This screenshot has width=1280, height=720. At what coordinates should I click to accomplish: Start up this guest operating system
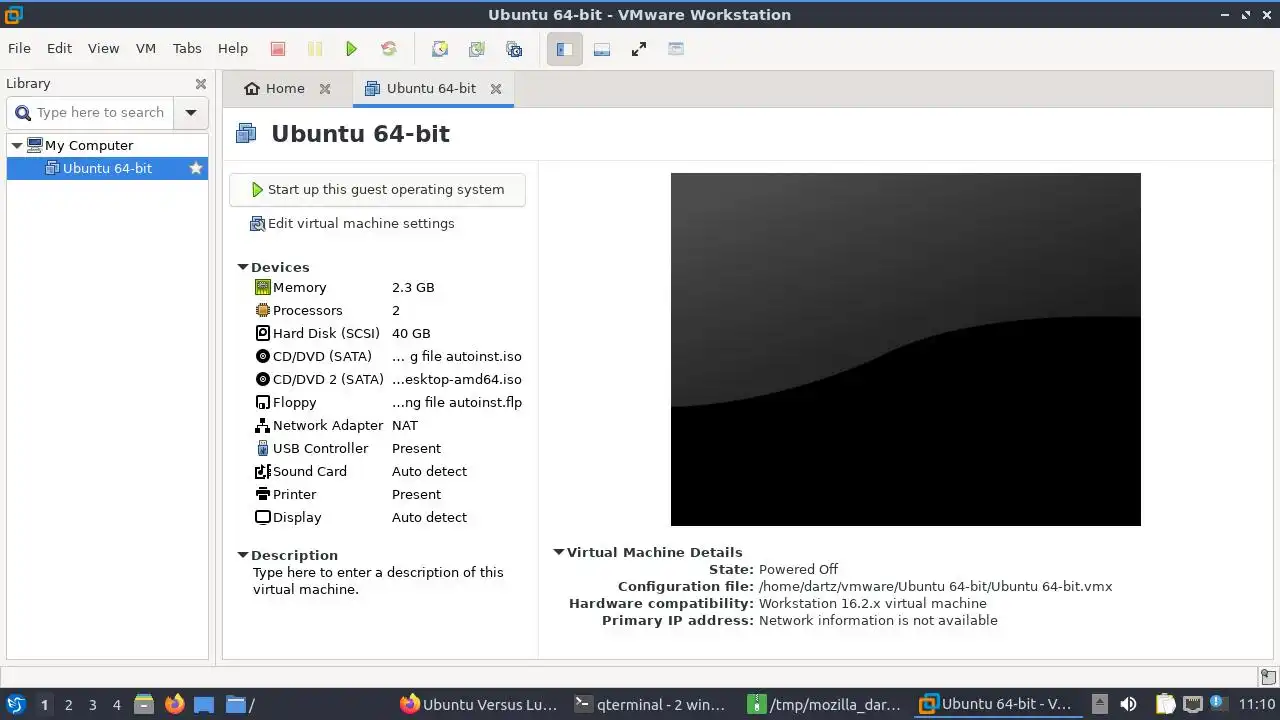[377, 189]
